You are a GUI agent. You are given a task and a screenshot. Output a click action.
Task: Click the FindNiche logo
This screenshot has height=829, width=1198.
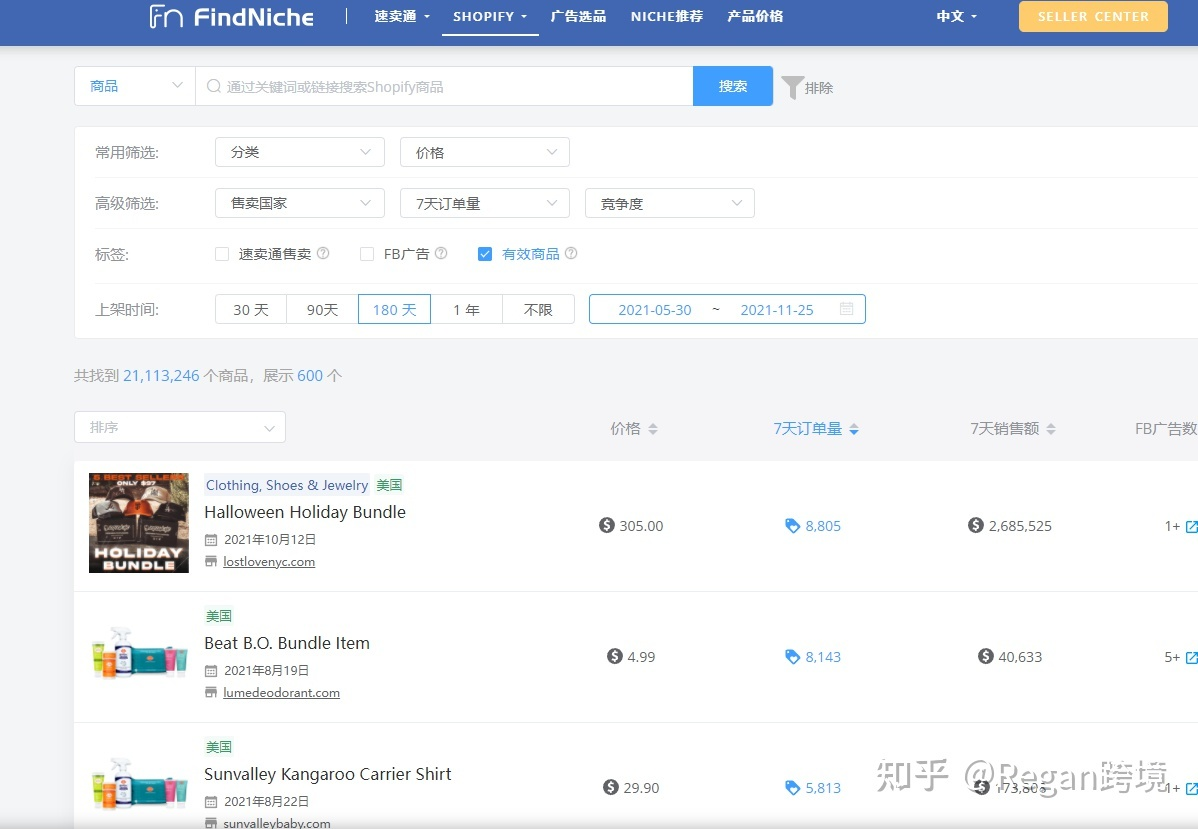[x=231, y=17]
